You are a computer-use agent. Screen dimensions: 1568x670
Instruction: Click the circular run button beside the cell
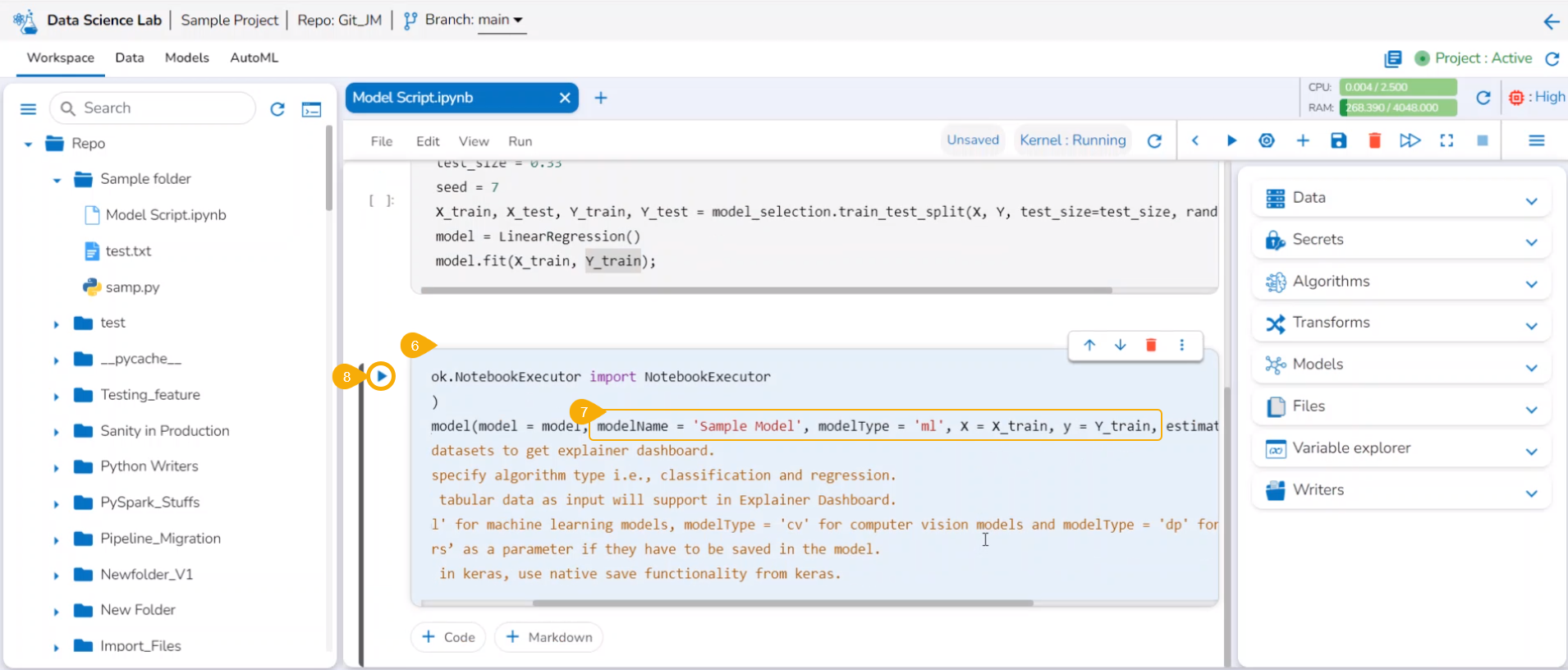tap(382, 376)
